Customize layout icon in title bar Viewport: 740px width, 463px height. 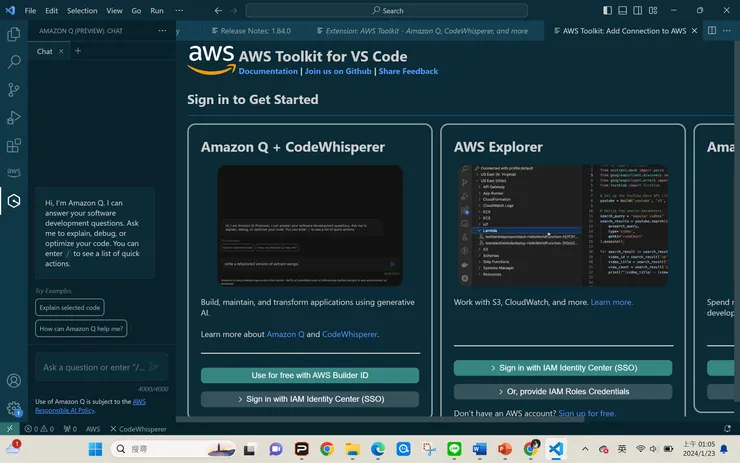[653, 10]
